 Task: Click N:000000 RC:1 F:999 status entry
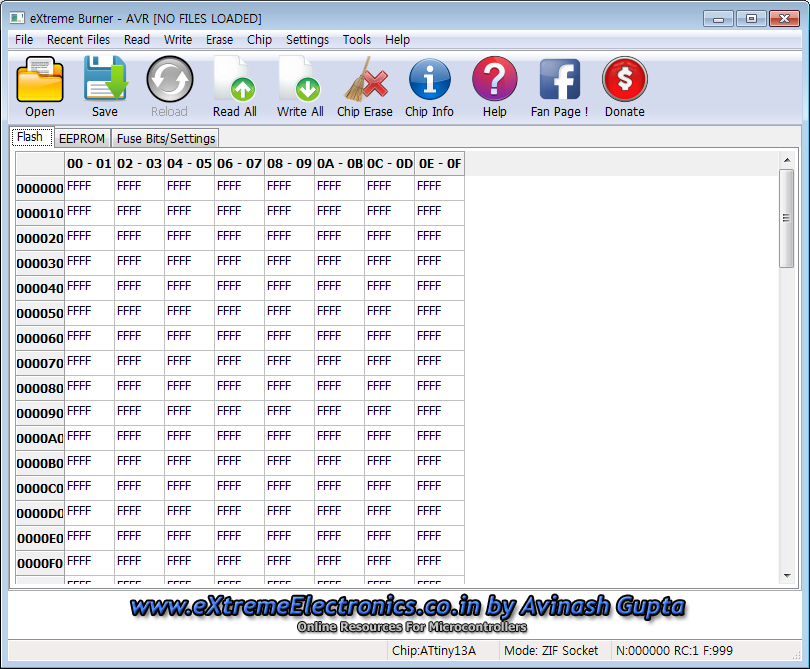[674, 650]
